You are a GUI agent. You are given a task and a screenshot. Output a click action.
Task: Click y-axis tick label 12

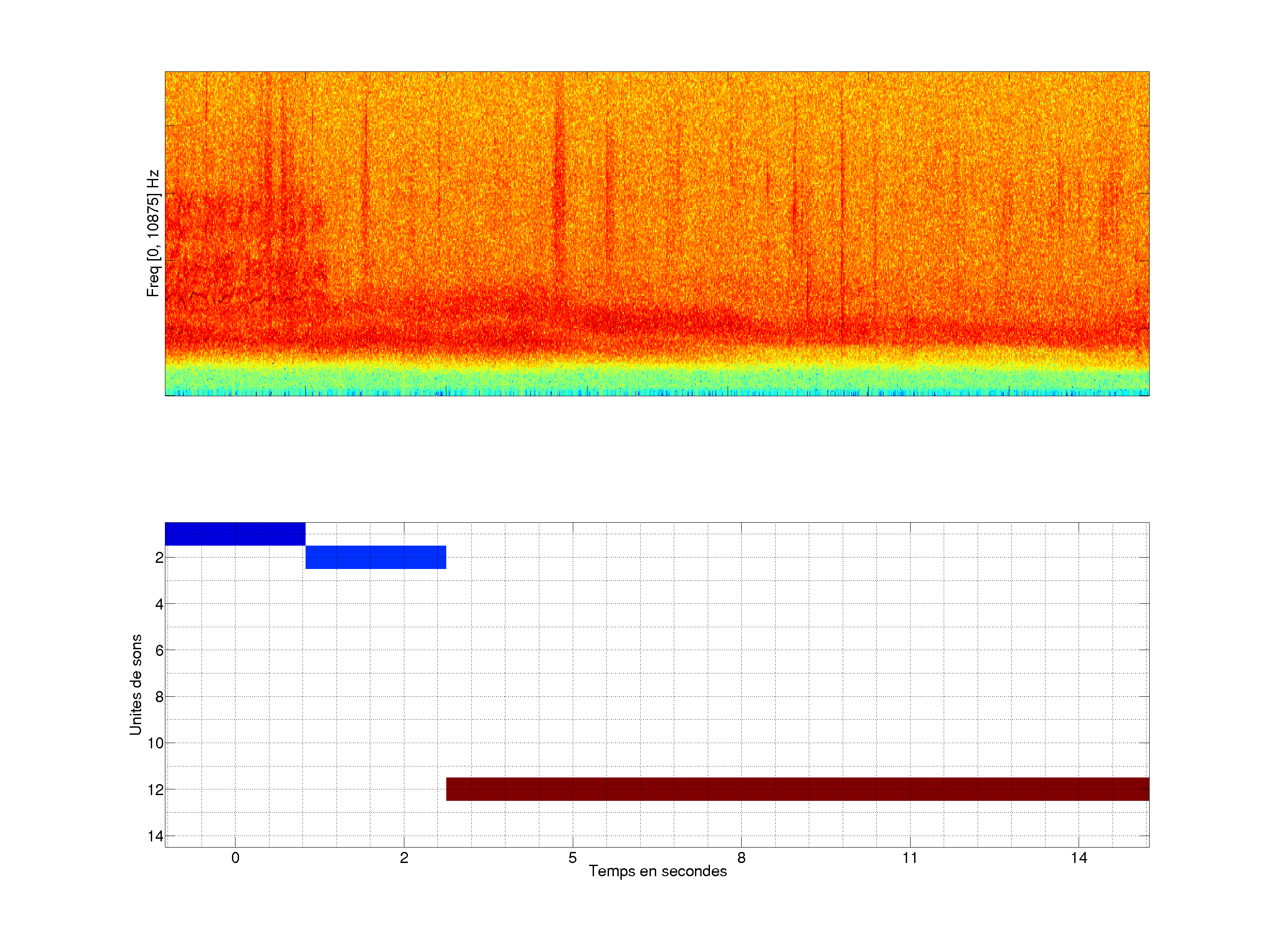[x=156, y=790]
